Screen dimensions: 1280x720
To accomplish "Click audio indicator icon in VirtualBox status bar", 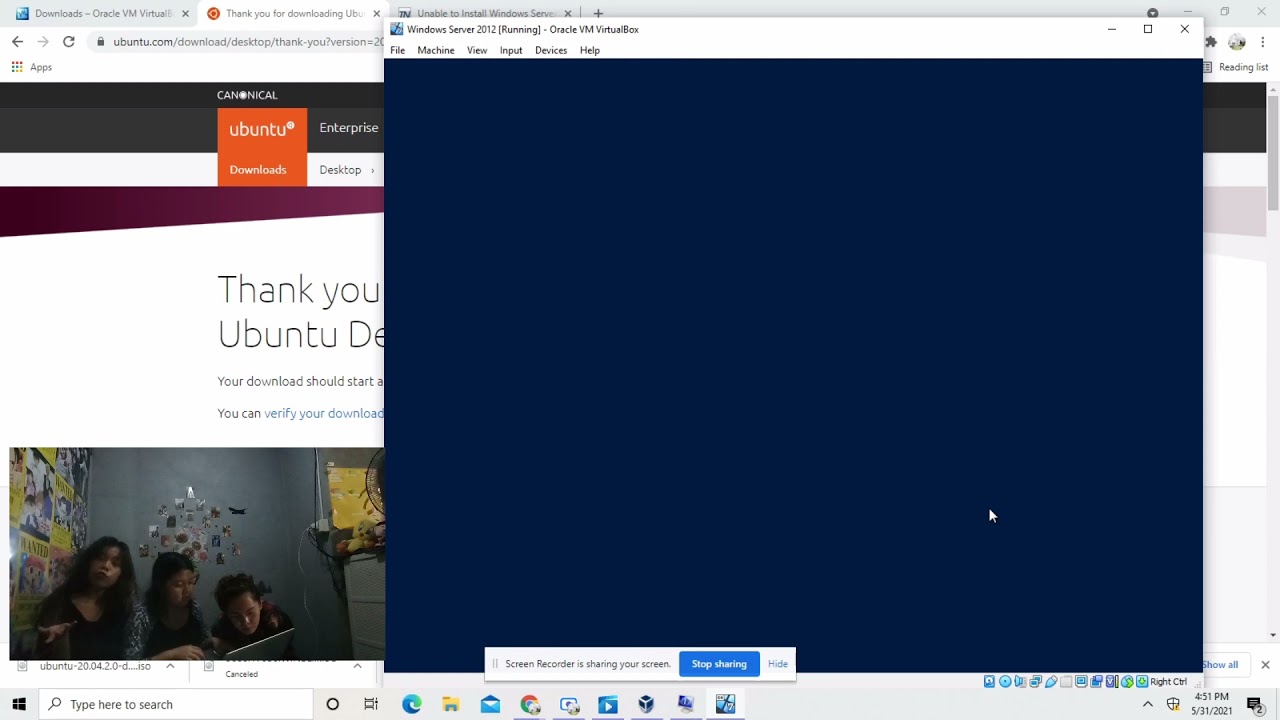I will [1020, 681].
